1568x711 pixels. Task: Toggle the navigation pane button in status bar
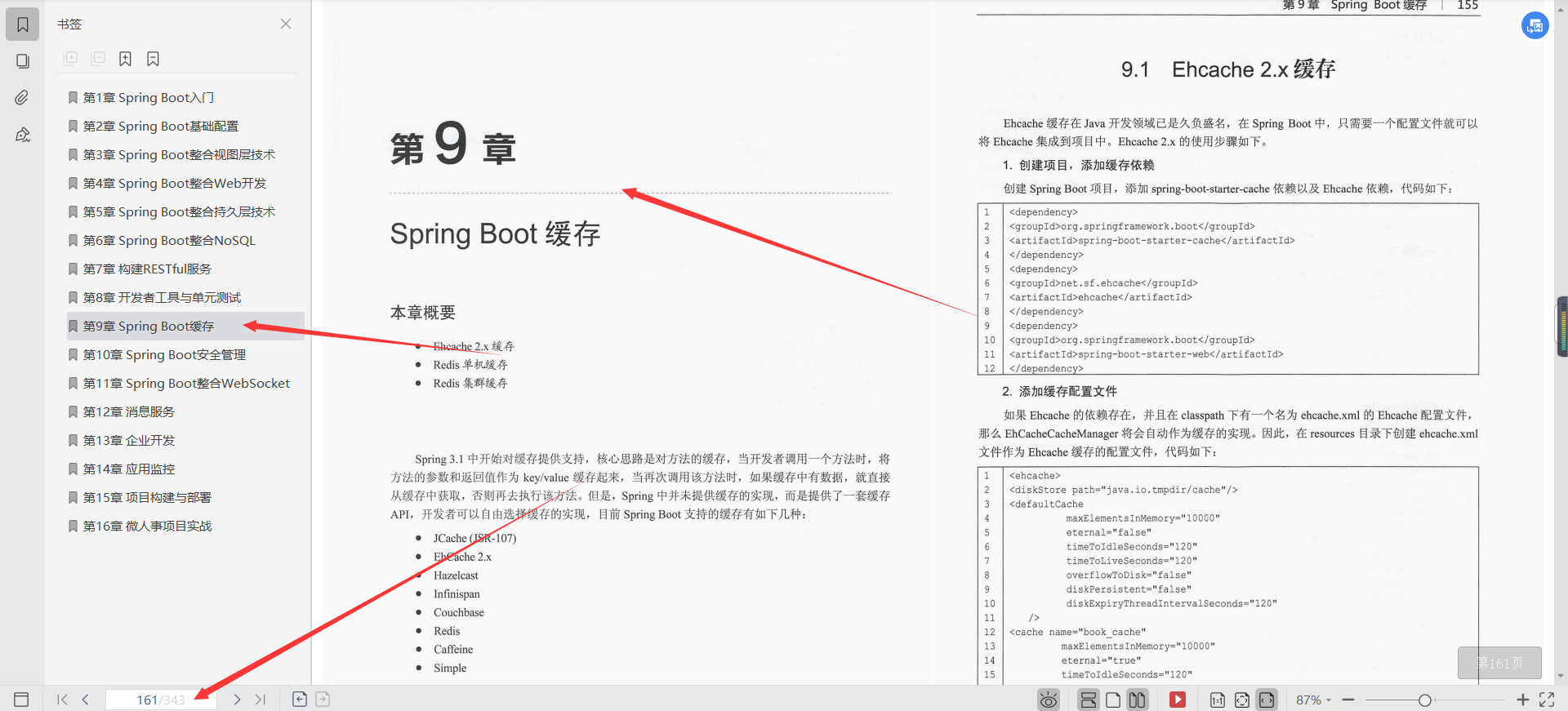point(21,700)
